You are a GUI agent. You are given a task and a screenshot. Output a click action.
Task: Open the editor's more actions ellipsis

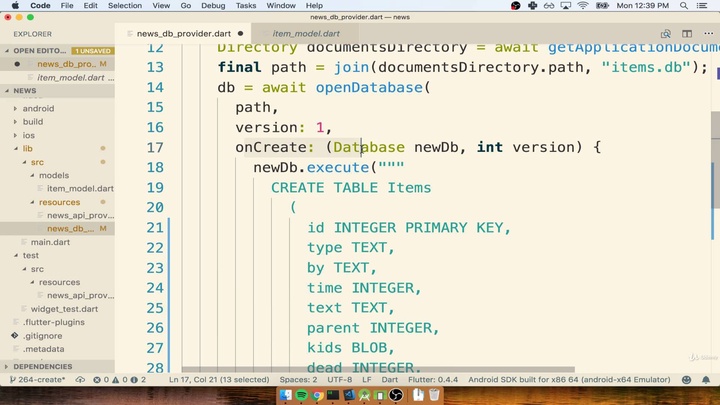[x=707, y=33]
